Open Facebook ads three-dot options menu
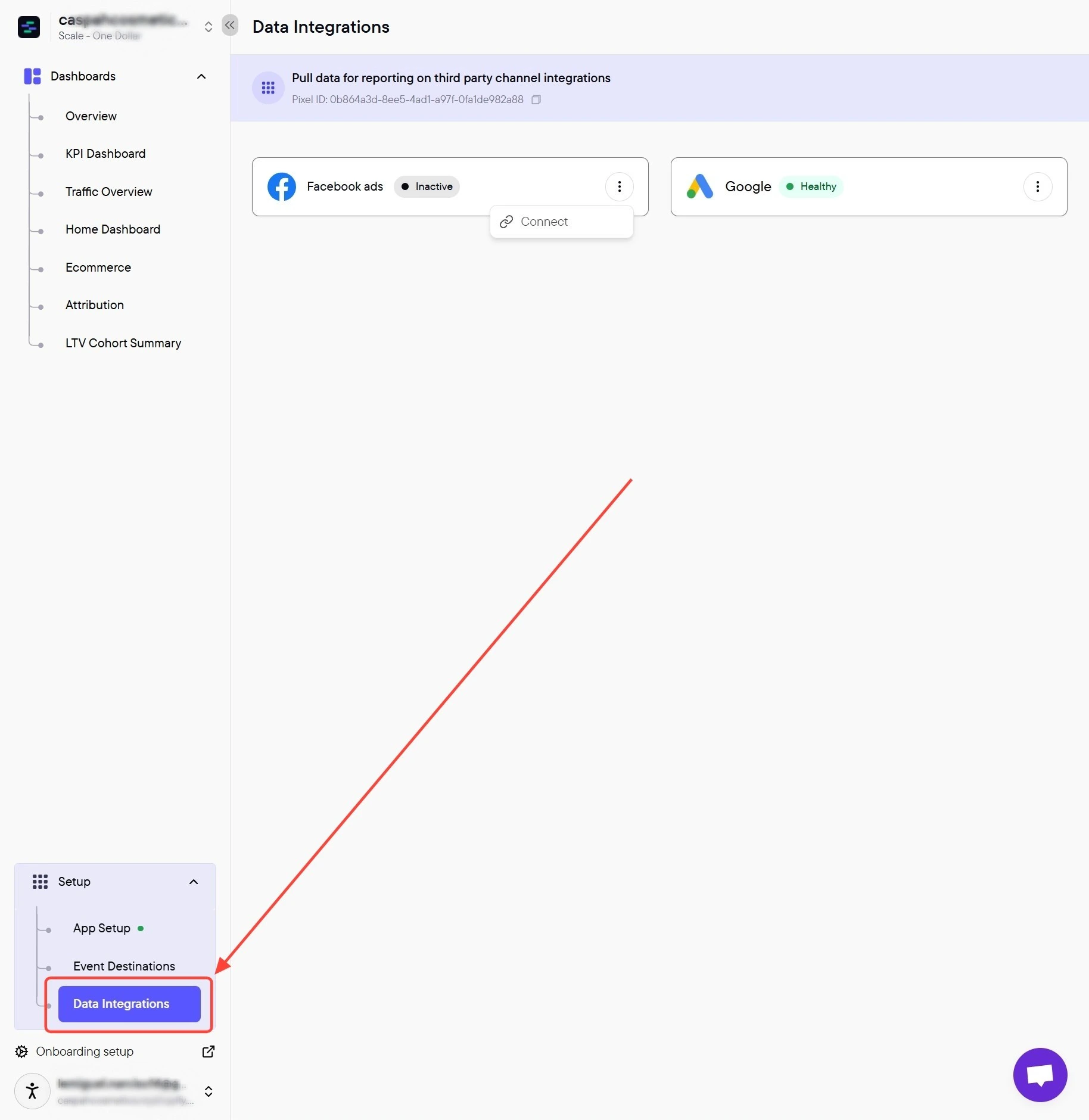Image resolution: width=1089 pixels, height=1120 pixels. pos(620,186)
